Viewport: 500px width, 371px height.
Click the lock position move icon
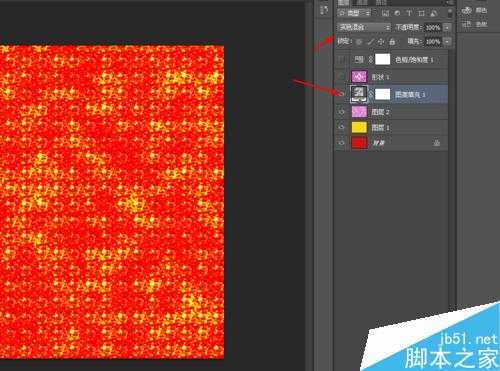[x=381, y=42]
